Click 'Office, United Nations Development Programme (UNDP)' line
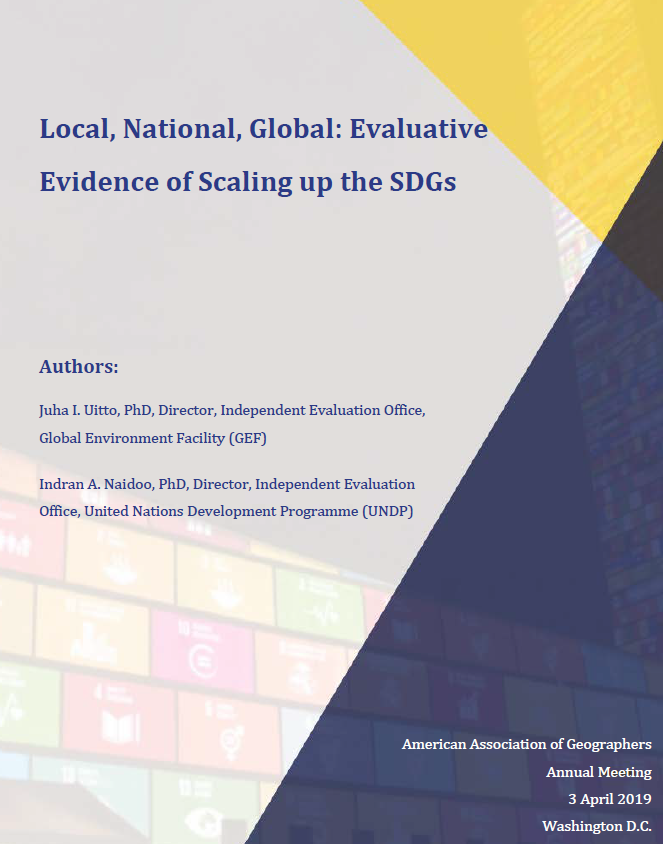Image resolution: width=663 pixels, height=844 pixels. (x=226, y=511)
